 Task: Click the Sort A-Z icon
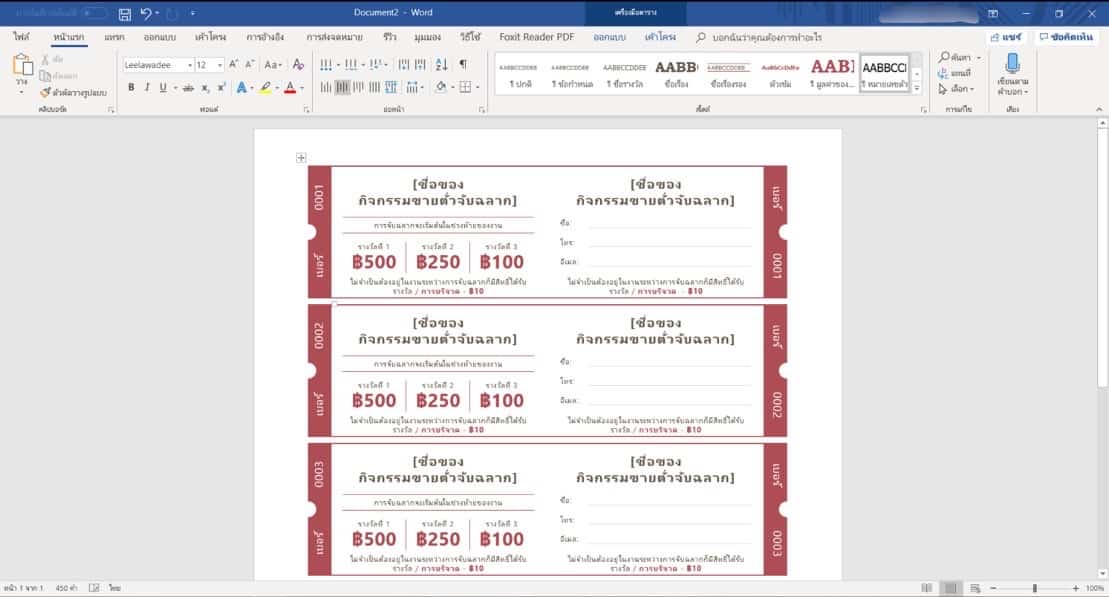[x=441, y=65]
